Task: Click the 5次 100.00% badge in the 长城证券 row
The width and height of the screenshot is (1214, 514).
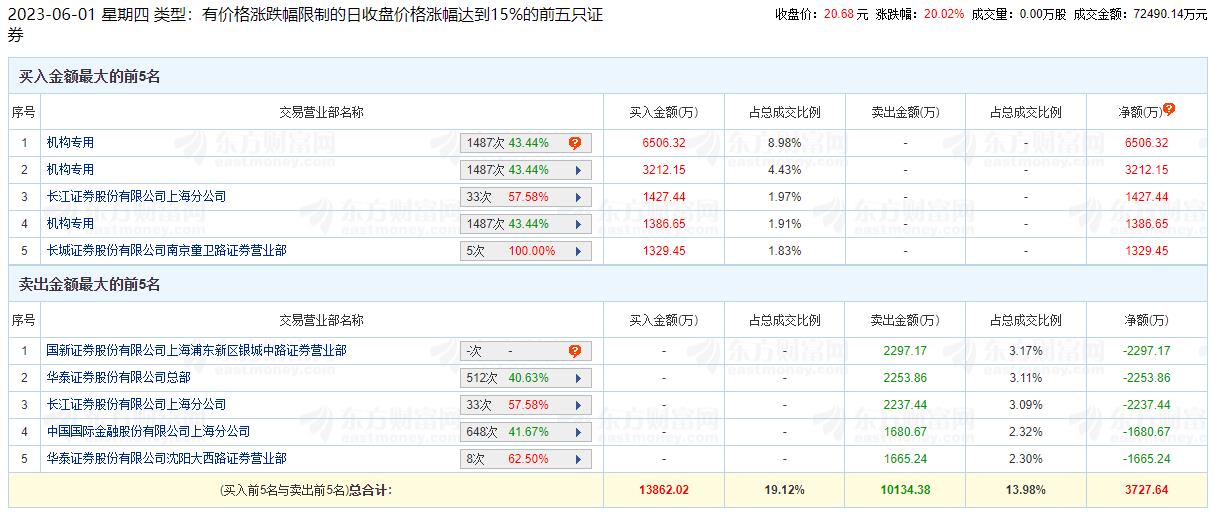Action: [x=512, y=251]
